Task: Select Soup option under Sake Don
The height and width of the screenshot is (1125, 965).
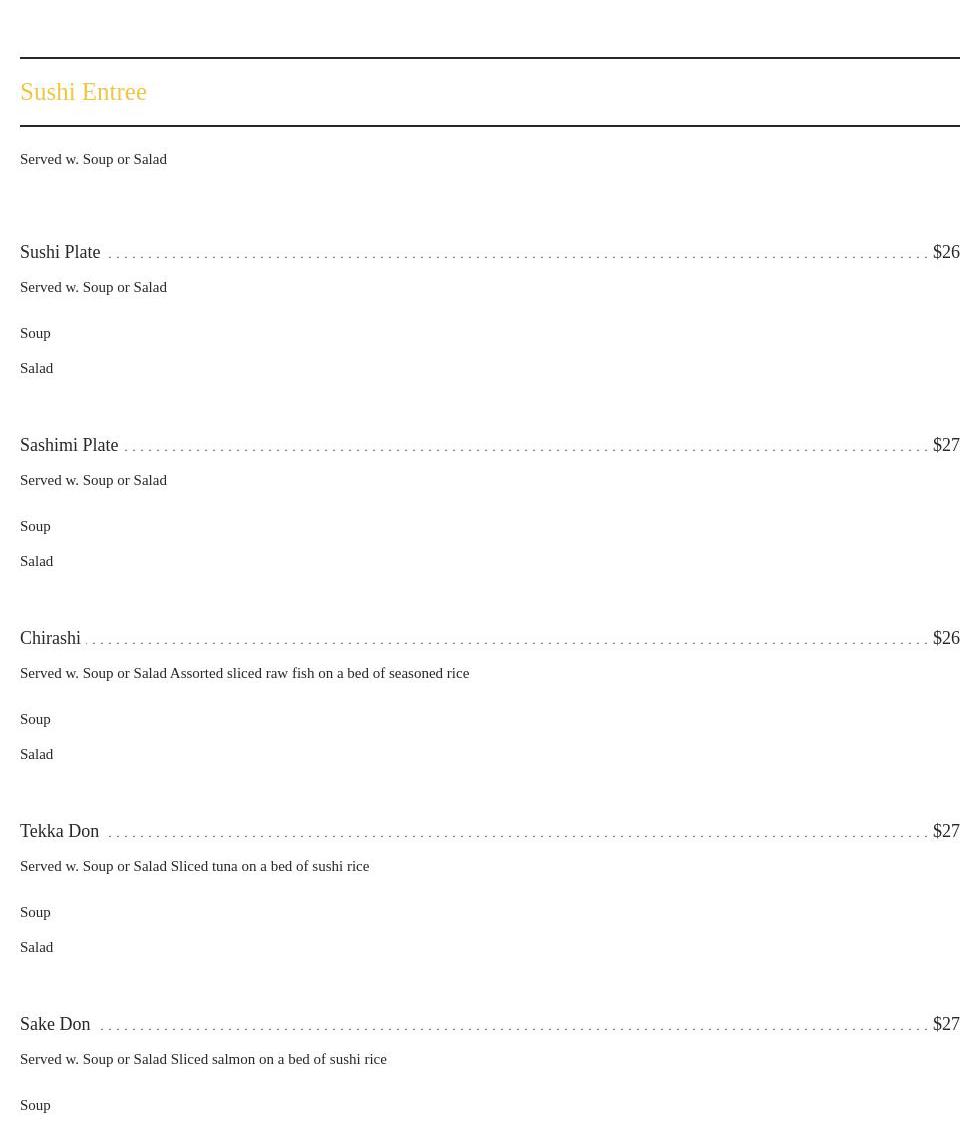Action: [x=35, y=1105]
